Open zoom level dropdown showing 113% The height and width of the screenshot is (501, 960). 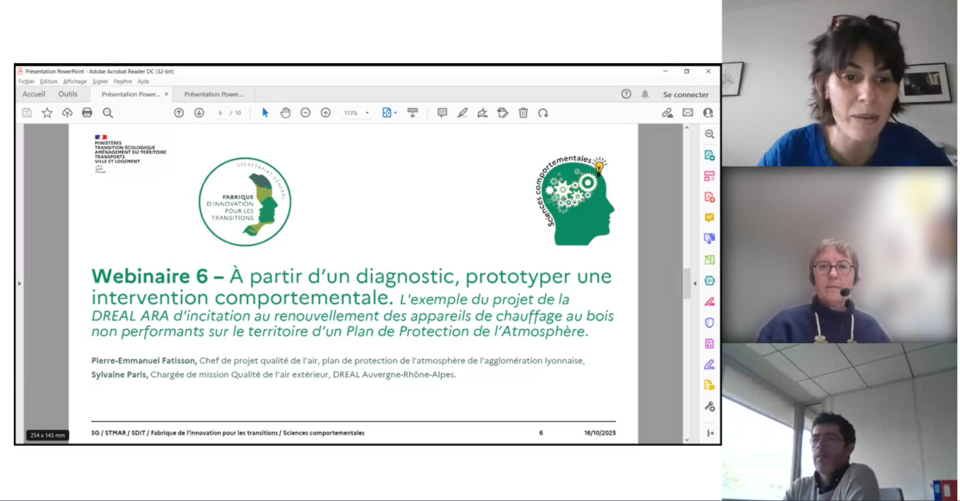pyautogui.click(x=356, y=113)
